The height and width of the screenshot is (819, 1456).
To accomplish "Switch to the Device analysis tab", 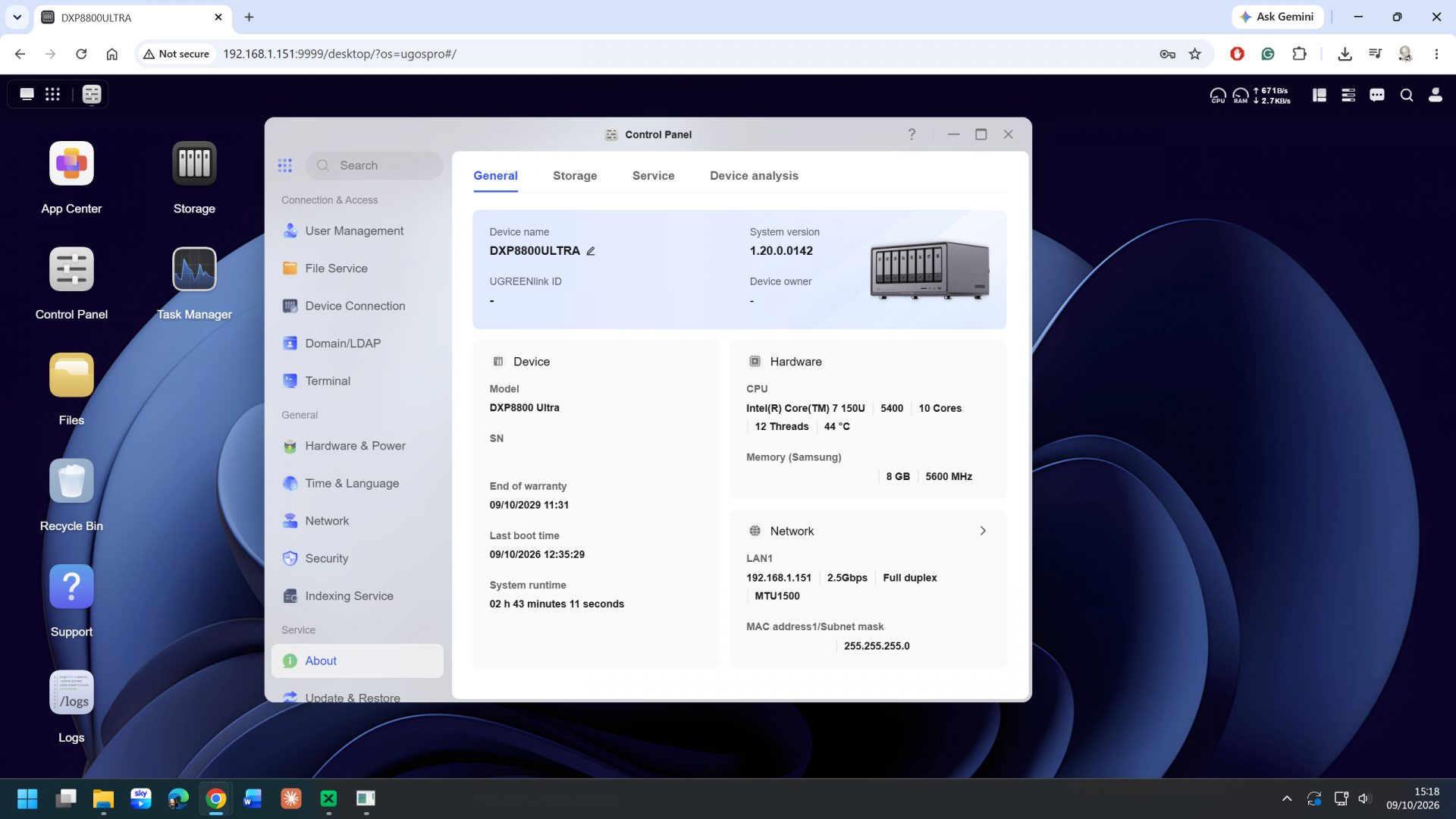I will [x=754, y=176].
